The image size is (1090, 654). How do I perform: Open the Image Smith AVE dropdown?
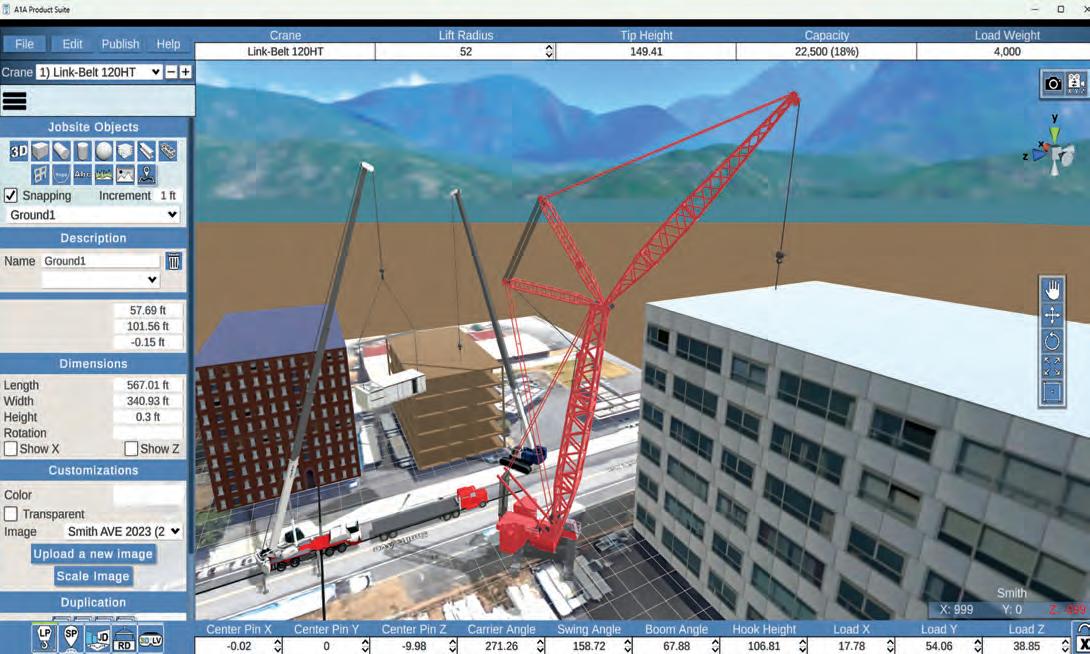point(123,531)
